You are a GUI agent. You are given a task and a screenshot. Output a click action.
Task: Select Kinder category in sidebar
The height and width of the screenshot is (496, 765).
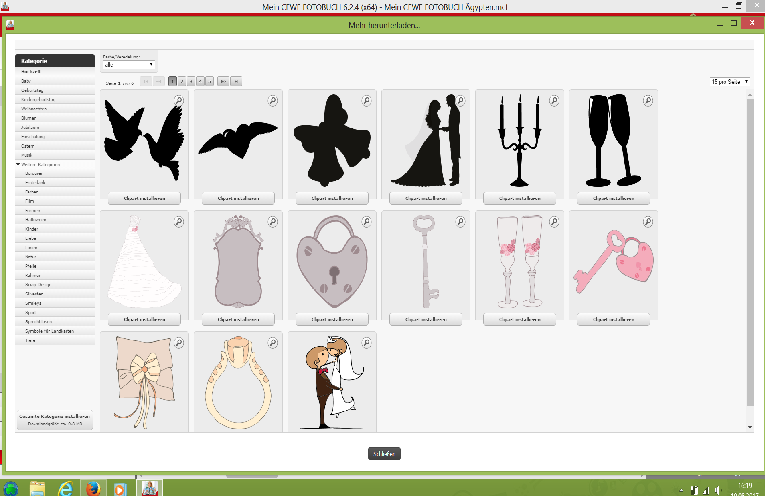[31, 228]
